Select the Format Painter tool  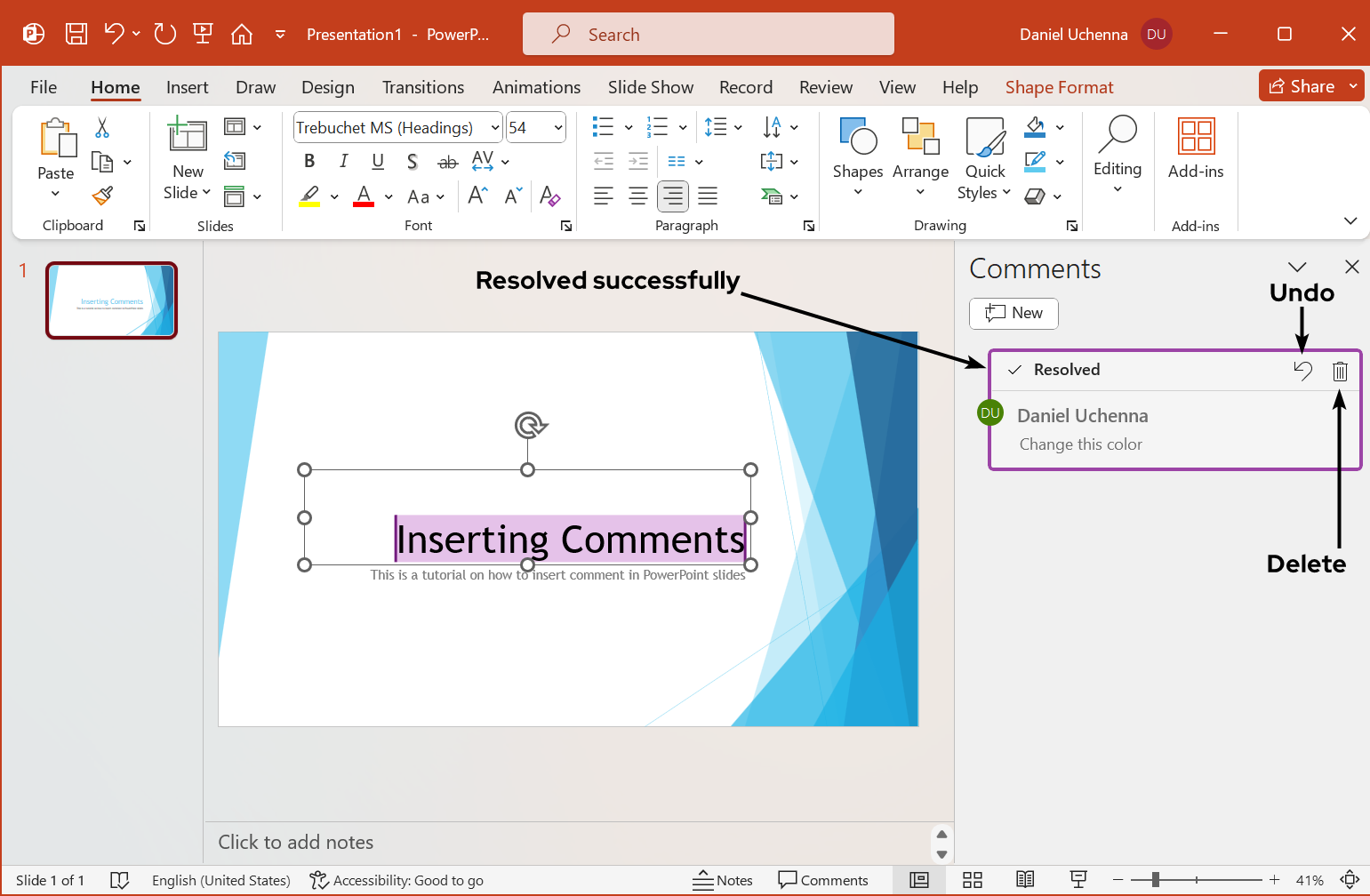(x=101, y=195)
